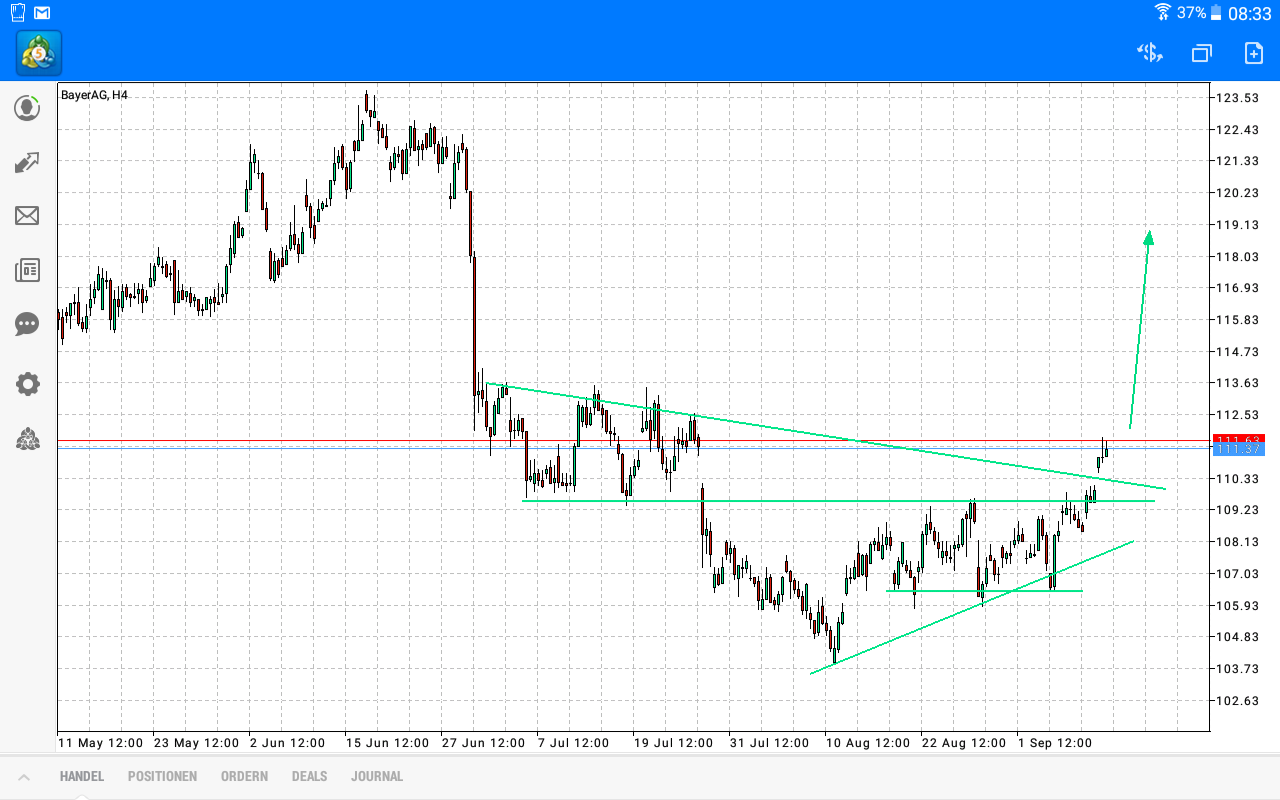Open the Traders Community section
The width and height of the screenshot is (1280, 800).
[27, 440]
